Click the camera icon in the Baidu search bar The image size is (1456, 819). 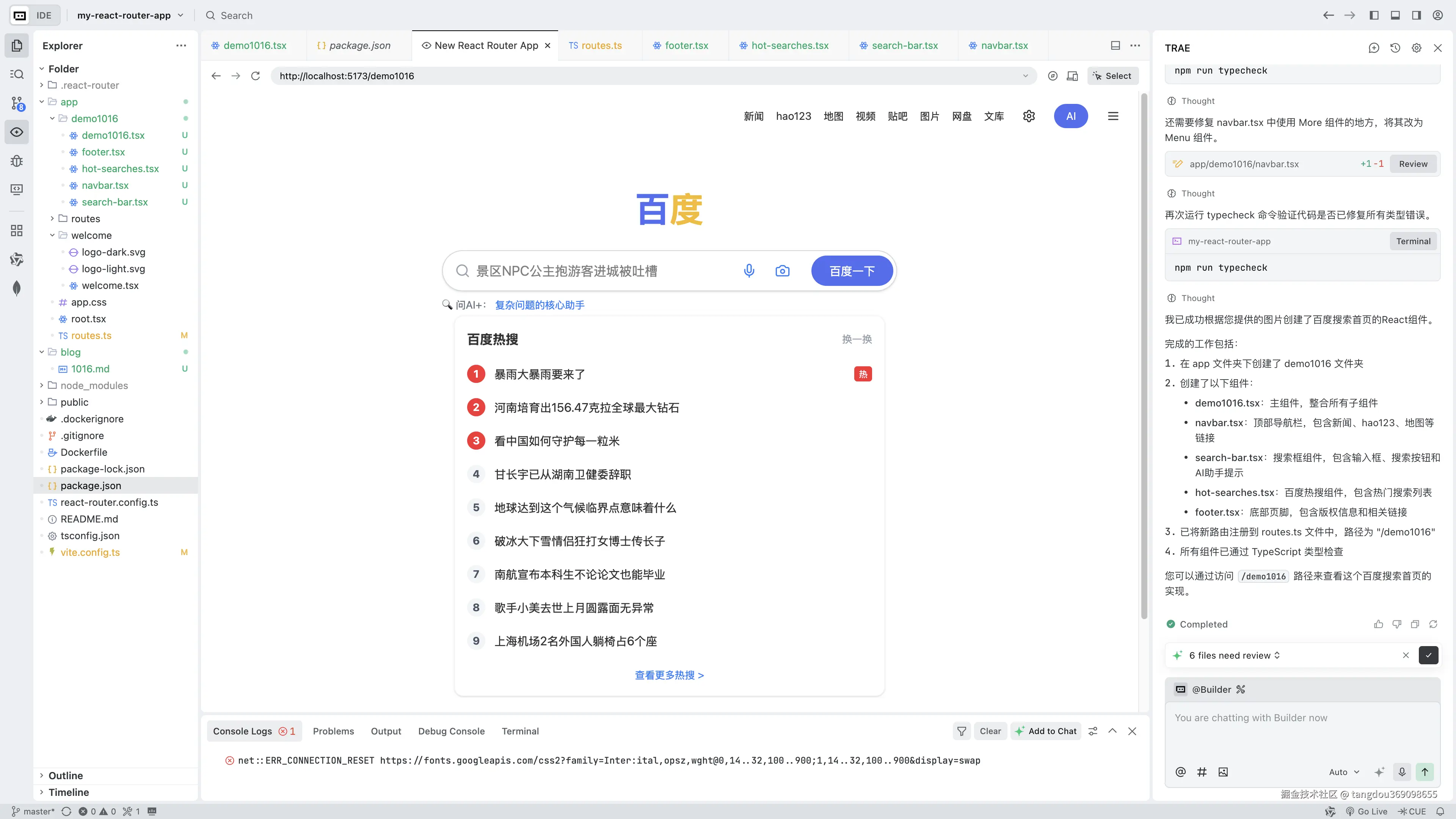[782, 271]
